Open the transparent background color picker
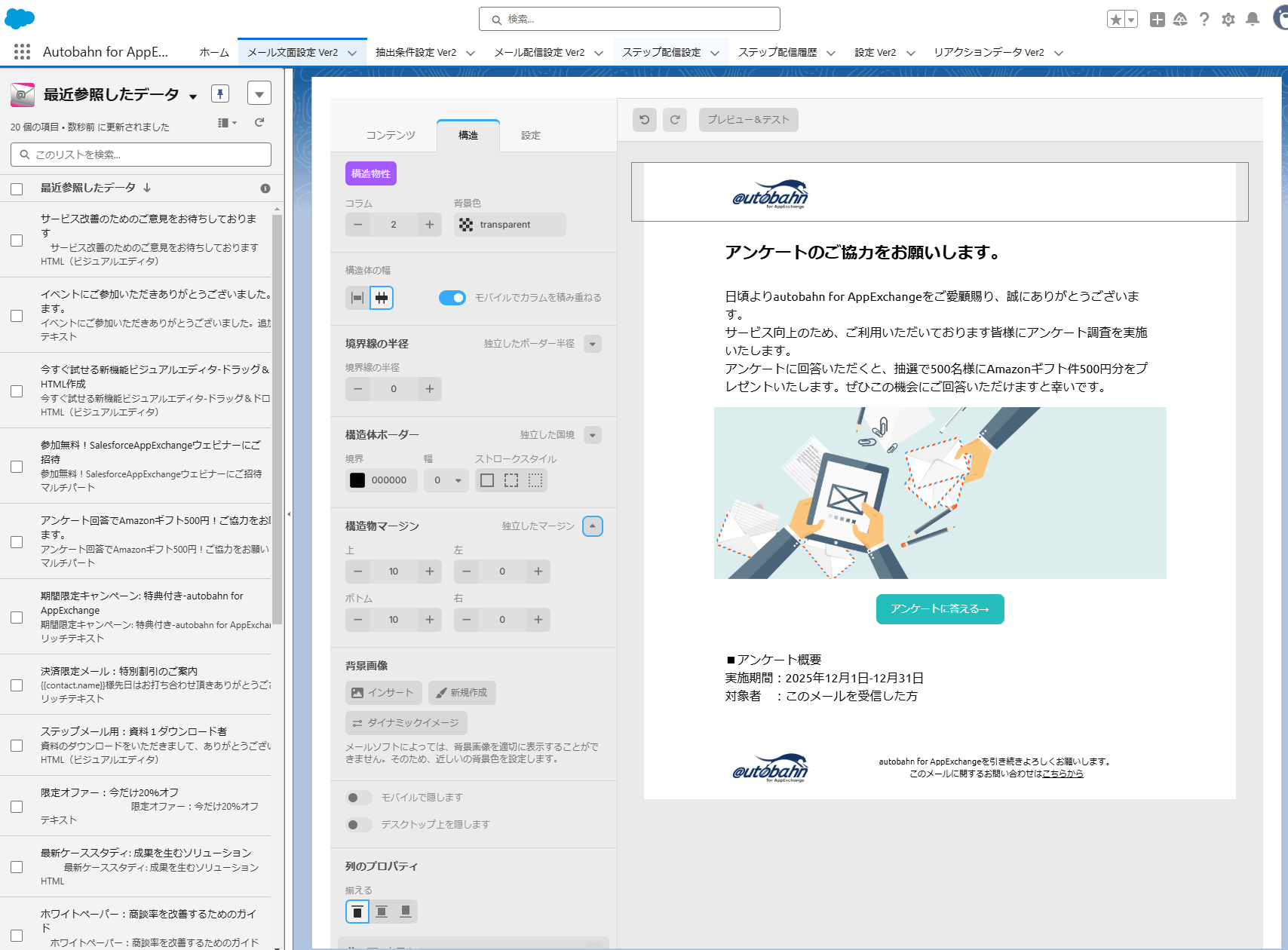This screenshot has height=950, width=1288. point(510,225)
